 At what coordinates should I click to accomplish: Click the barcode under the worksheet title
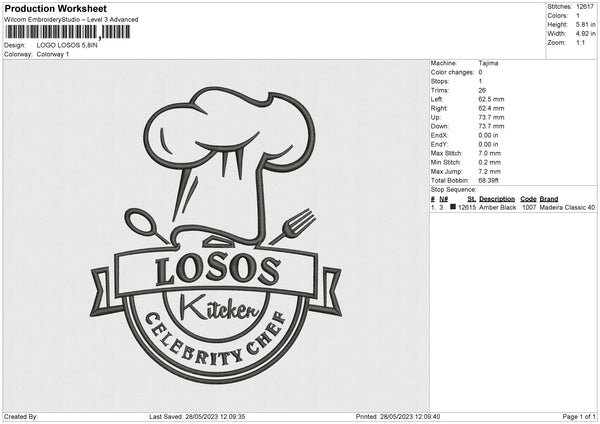(x=67, y=32)
